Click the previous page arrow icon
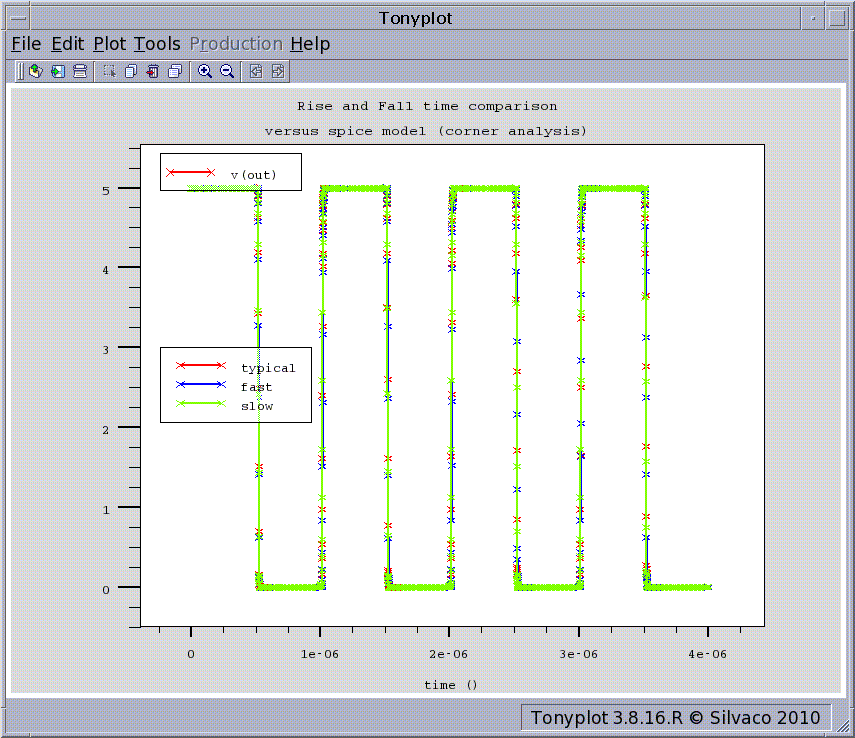 click(x=256, y=71)
